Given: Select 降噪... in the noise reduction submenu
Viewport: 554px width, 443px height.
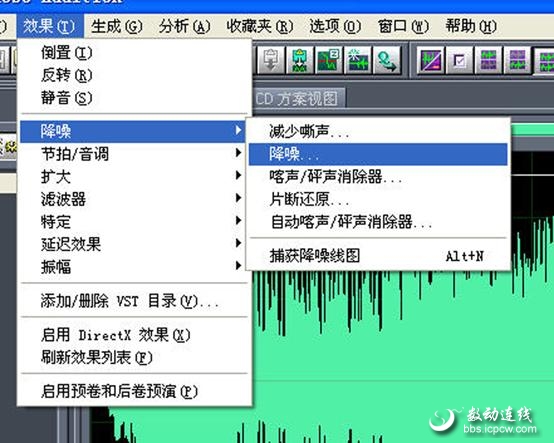Looking at the screenshot, I should pyautogui.click(x=378, y=154).
